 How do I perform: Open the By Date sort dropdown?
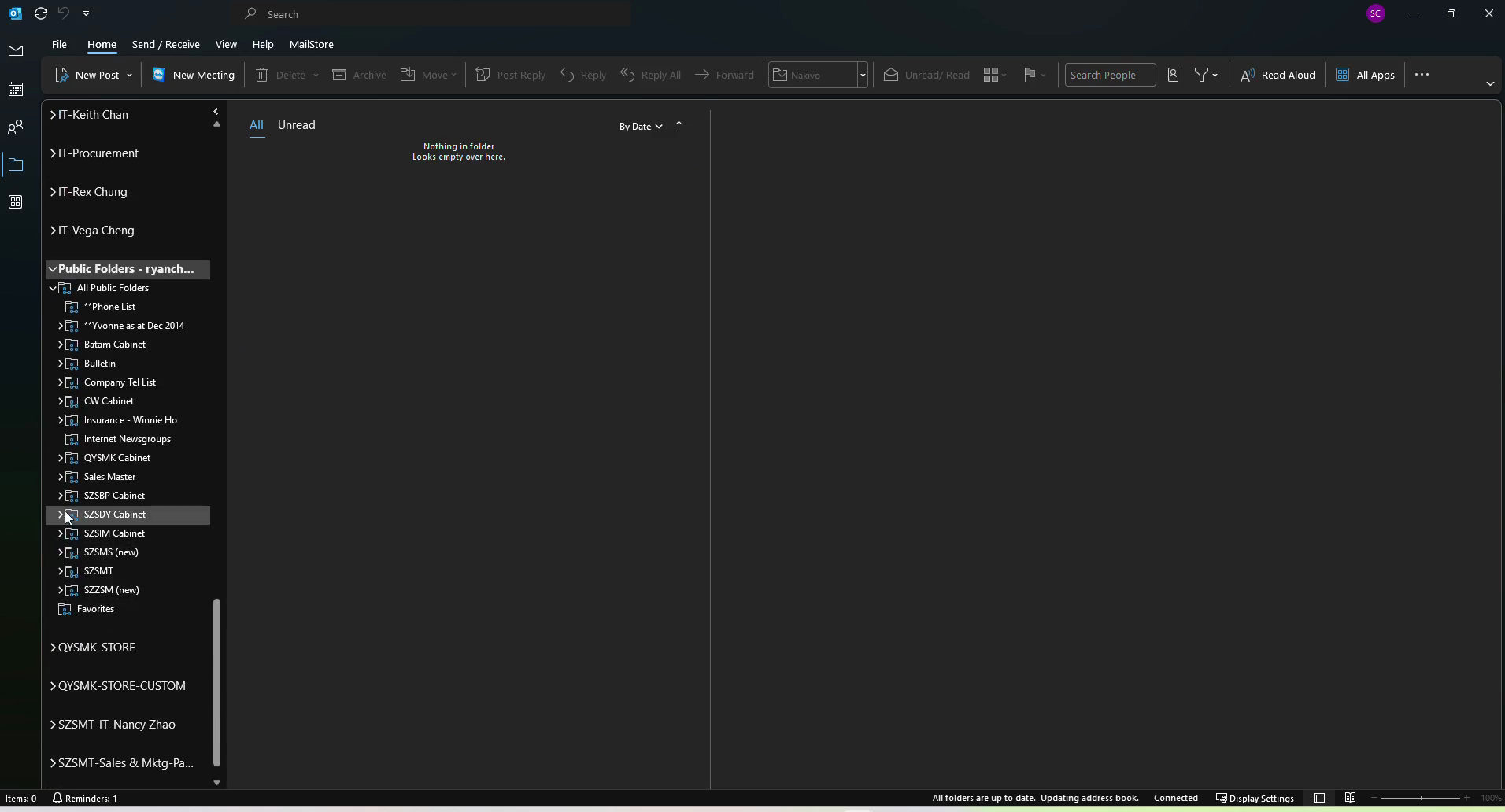[640, 127]
